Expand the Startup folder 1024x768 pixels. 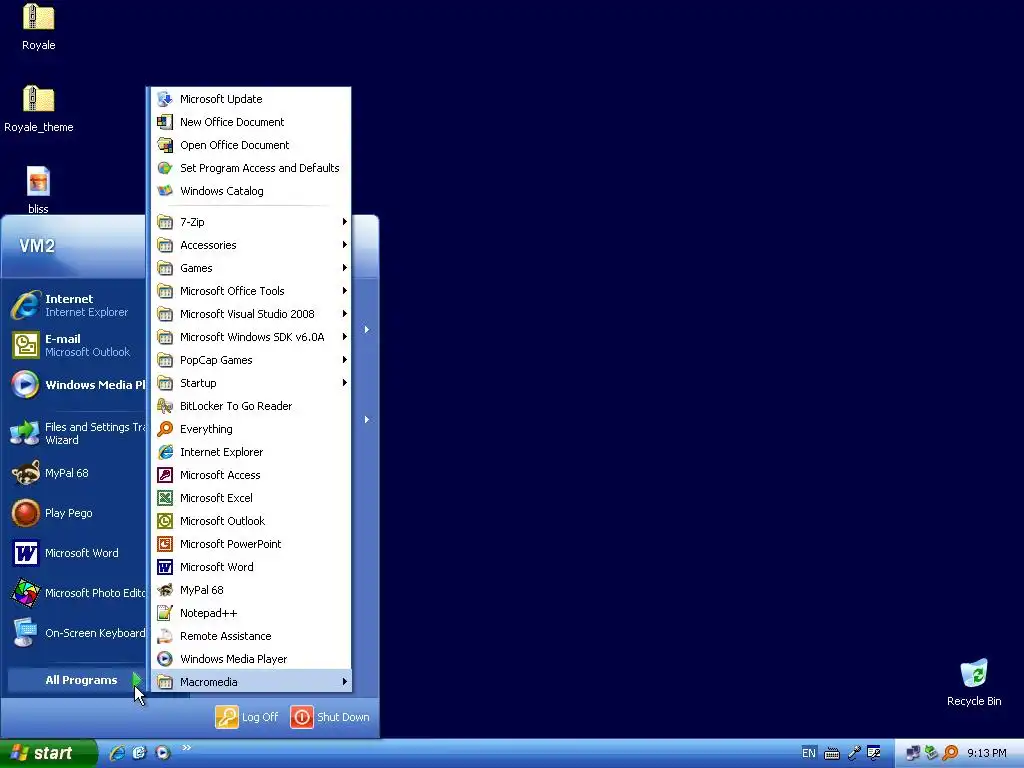point(251,383)
